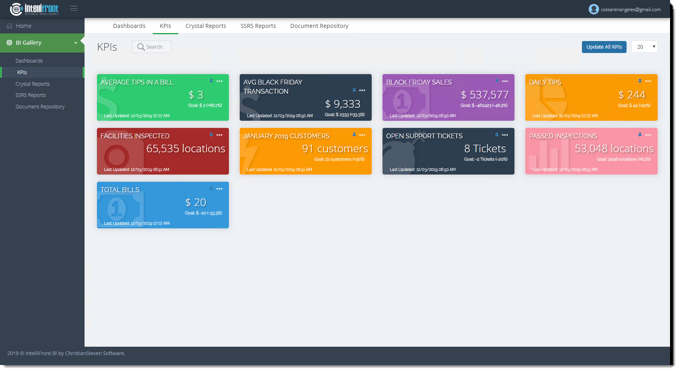The height and width of the screenshot is (371, 688).
Task: Click the search magnifier icon
Action: 141,47
